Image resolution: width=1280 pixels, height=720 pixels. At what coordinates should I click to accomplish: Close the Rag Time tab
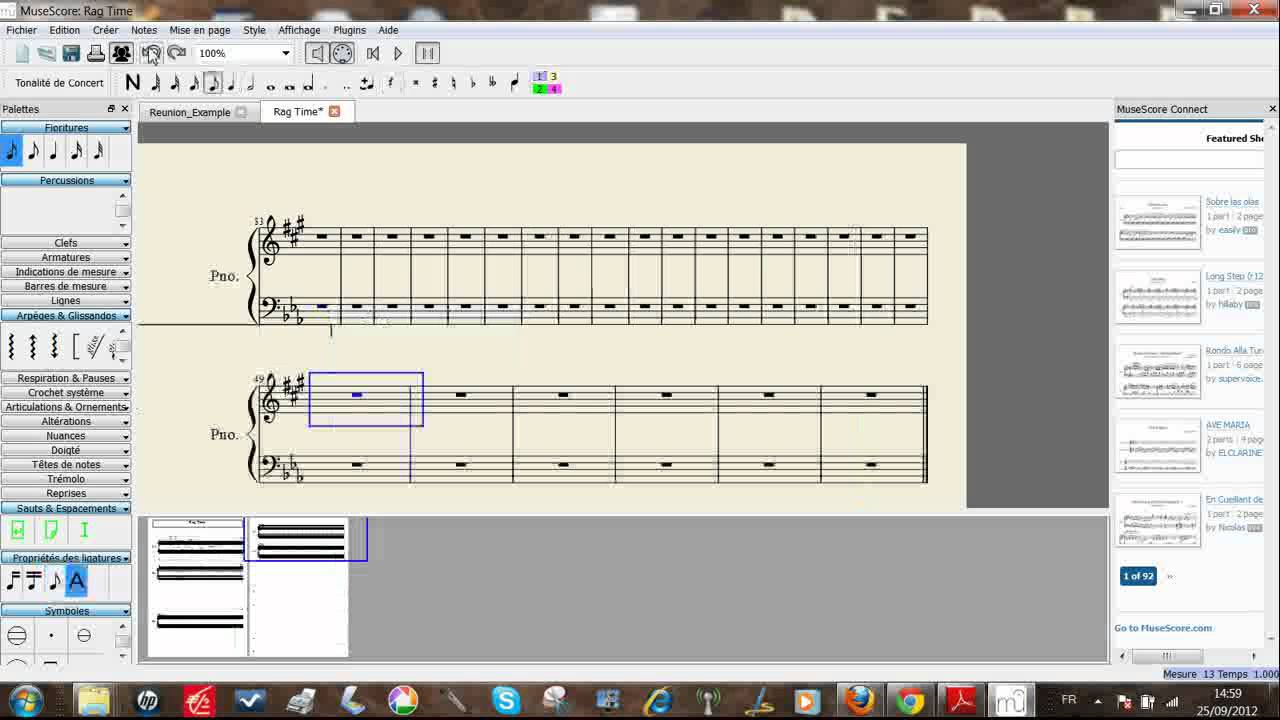click(x=334, y=111)
